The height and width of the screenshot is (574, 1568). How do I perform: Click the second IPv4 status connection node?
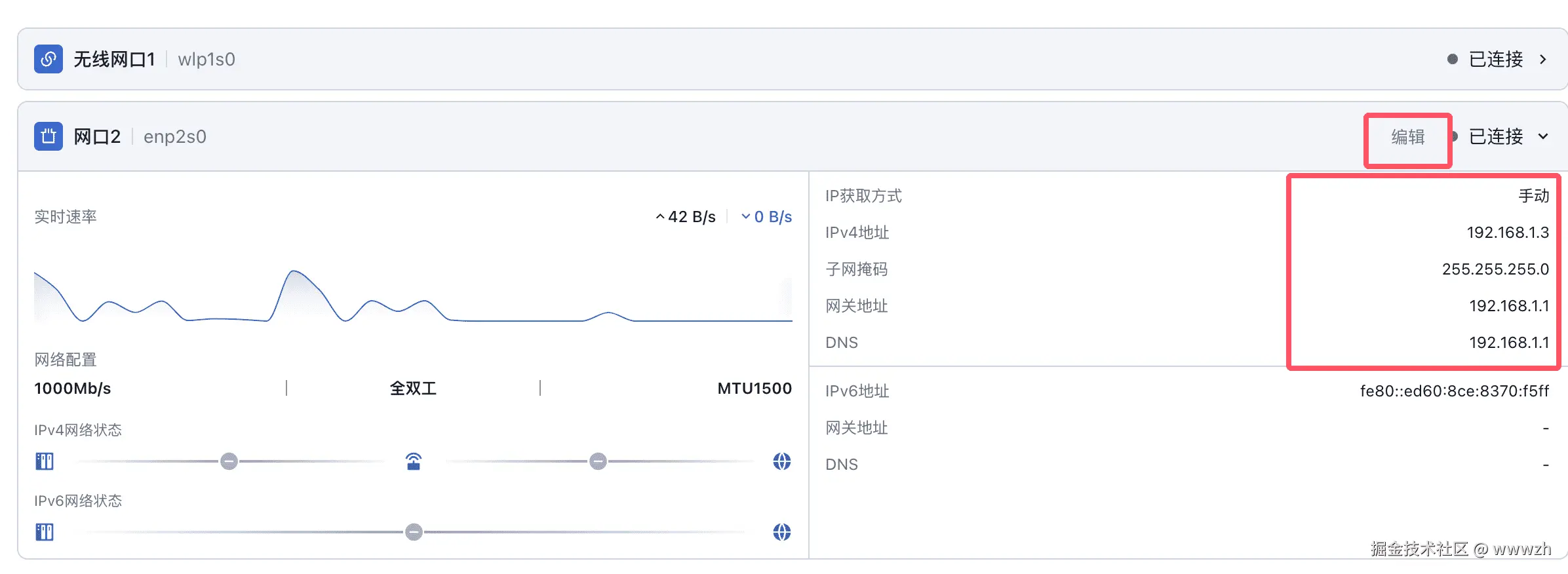pyautogui.click(x=598, y=461)
